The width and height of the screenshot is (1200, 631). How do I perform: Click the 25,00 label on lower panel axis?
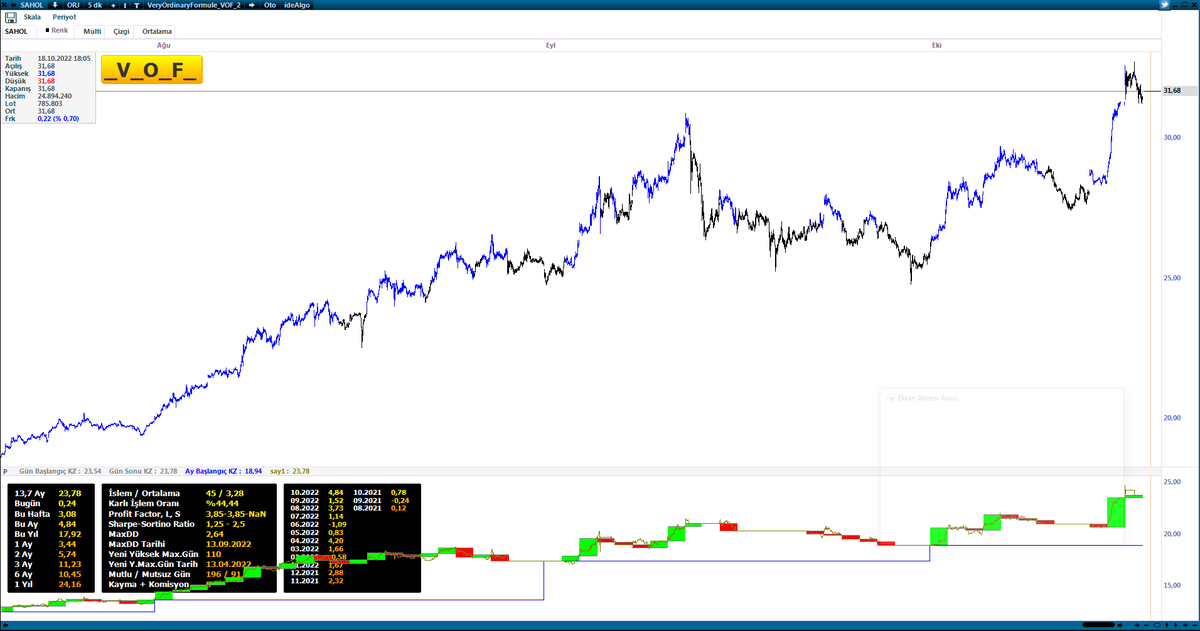(x=1174, y=482)
